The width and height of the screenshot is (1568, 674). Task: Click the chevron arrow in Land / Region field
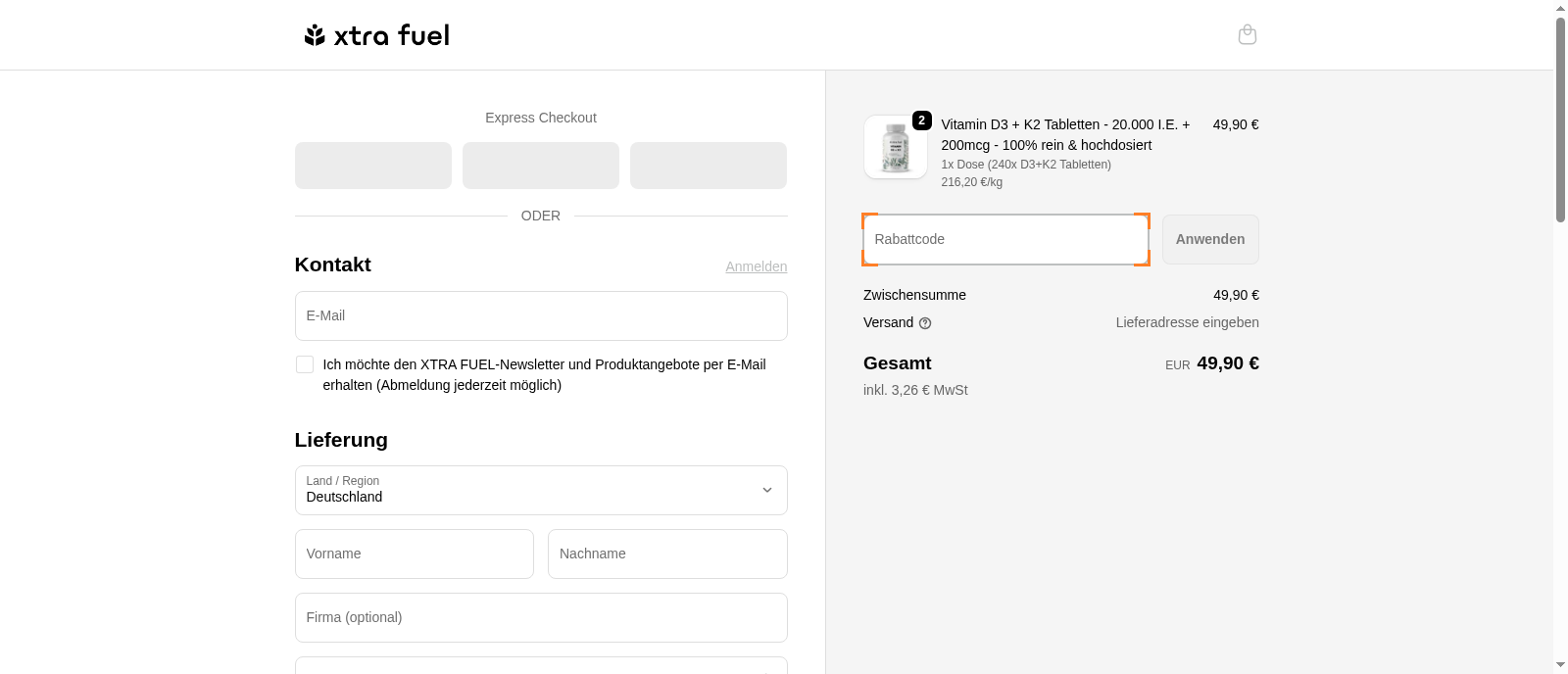coord(767,490)
